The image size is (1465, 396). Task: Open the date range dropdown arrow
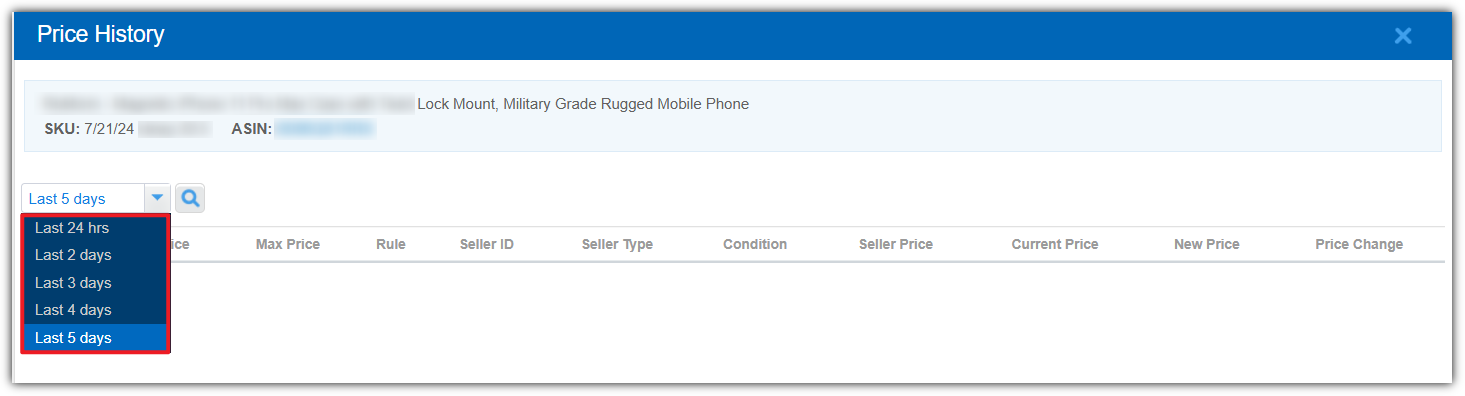[157, 198]
